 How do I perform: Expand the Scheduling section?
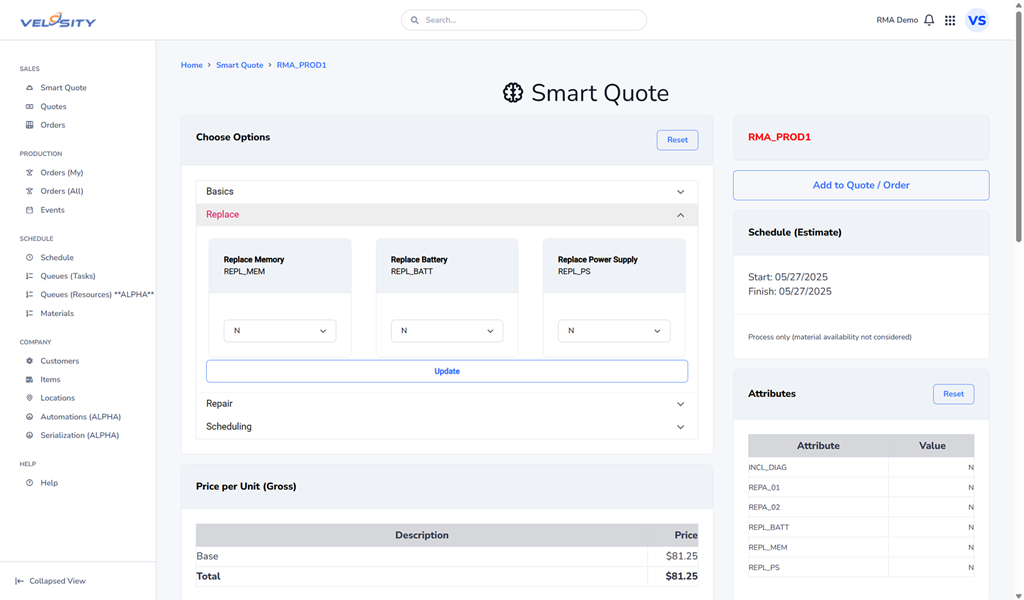coord(446,427)
